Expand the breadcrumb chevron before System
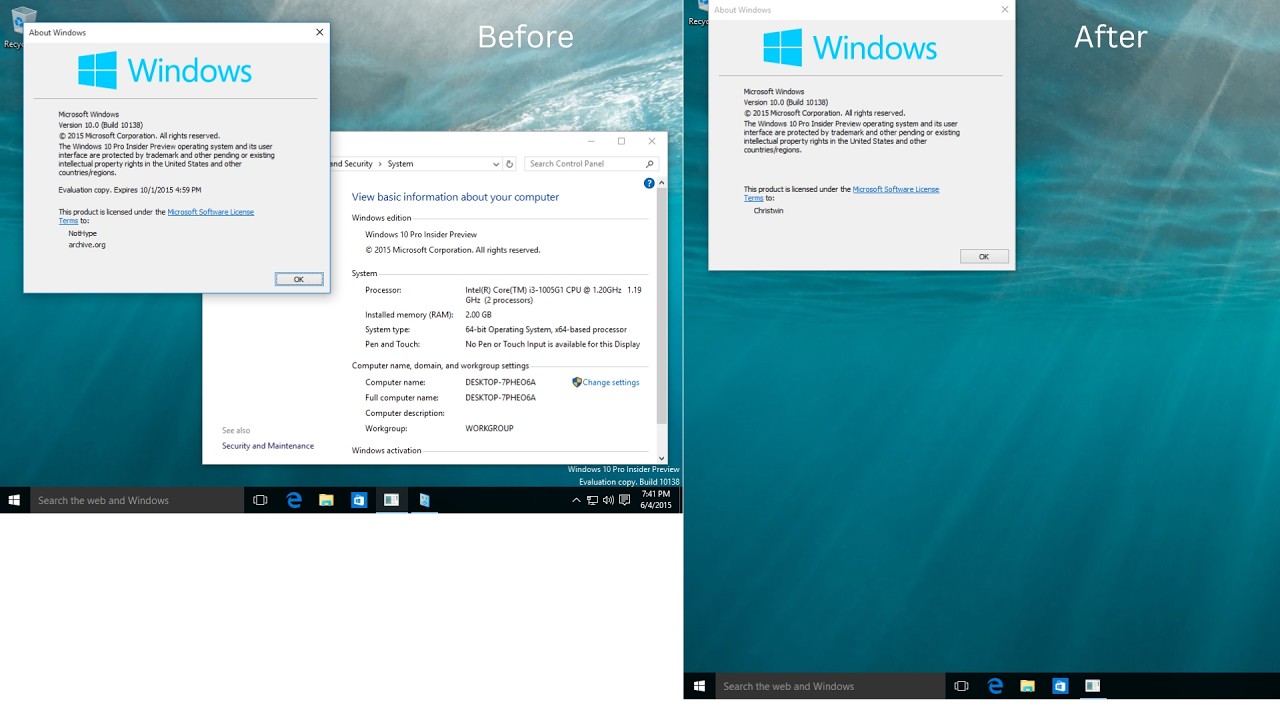1280x720 pixels. pyautogui.click(x=379, y=164)
